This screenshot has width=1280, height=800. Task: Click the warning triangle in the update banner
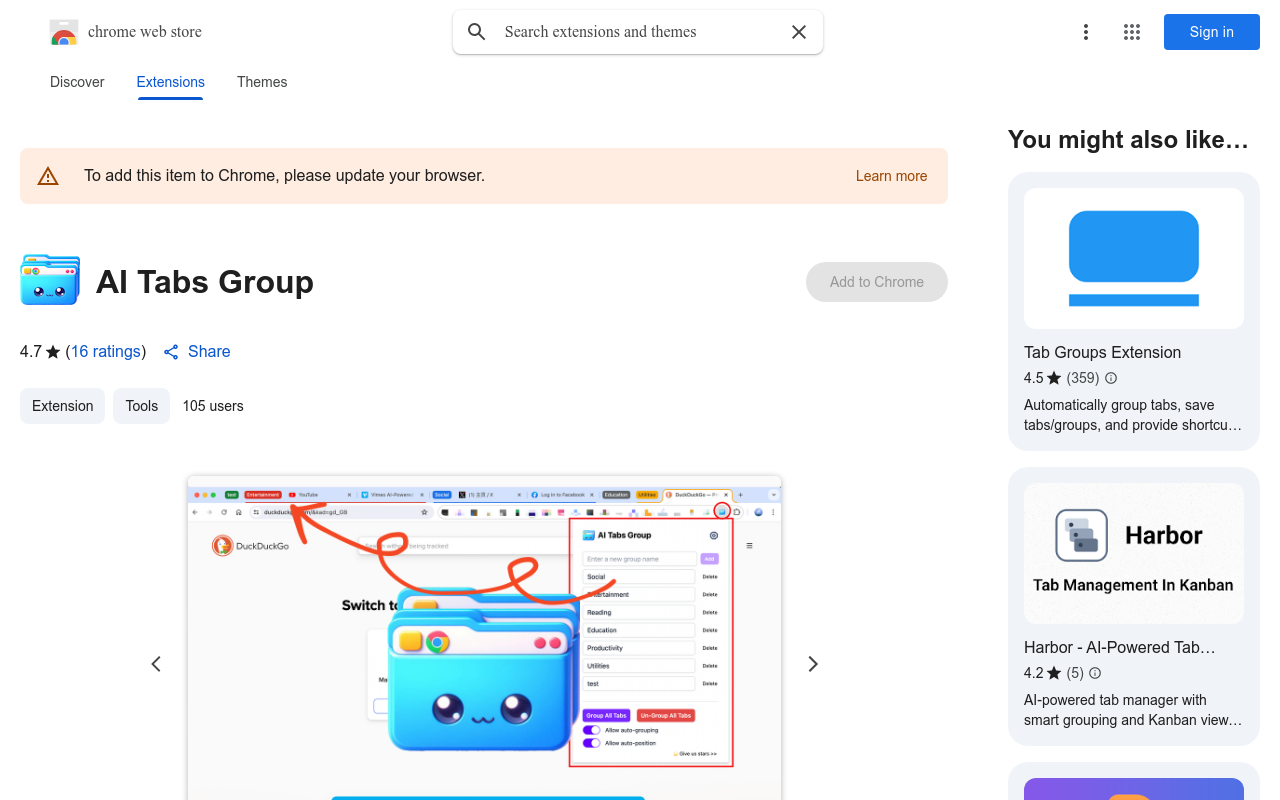(x=47, y=175)
